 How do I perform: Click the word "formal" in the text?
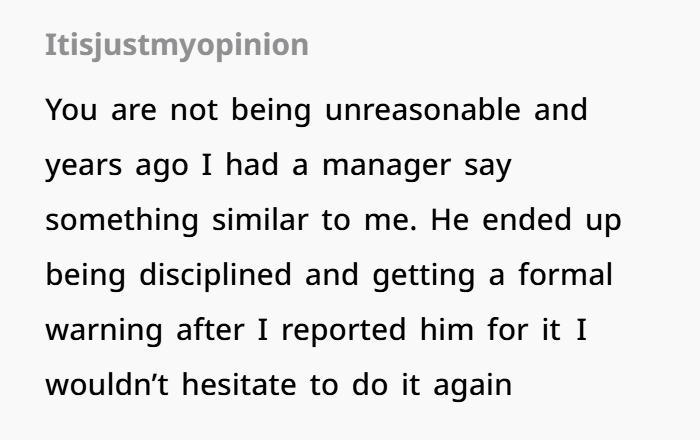click(566, 274)
